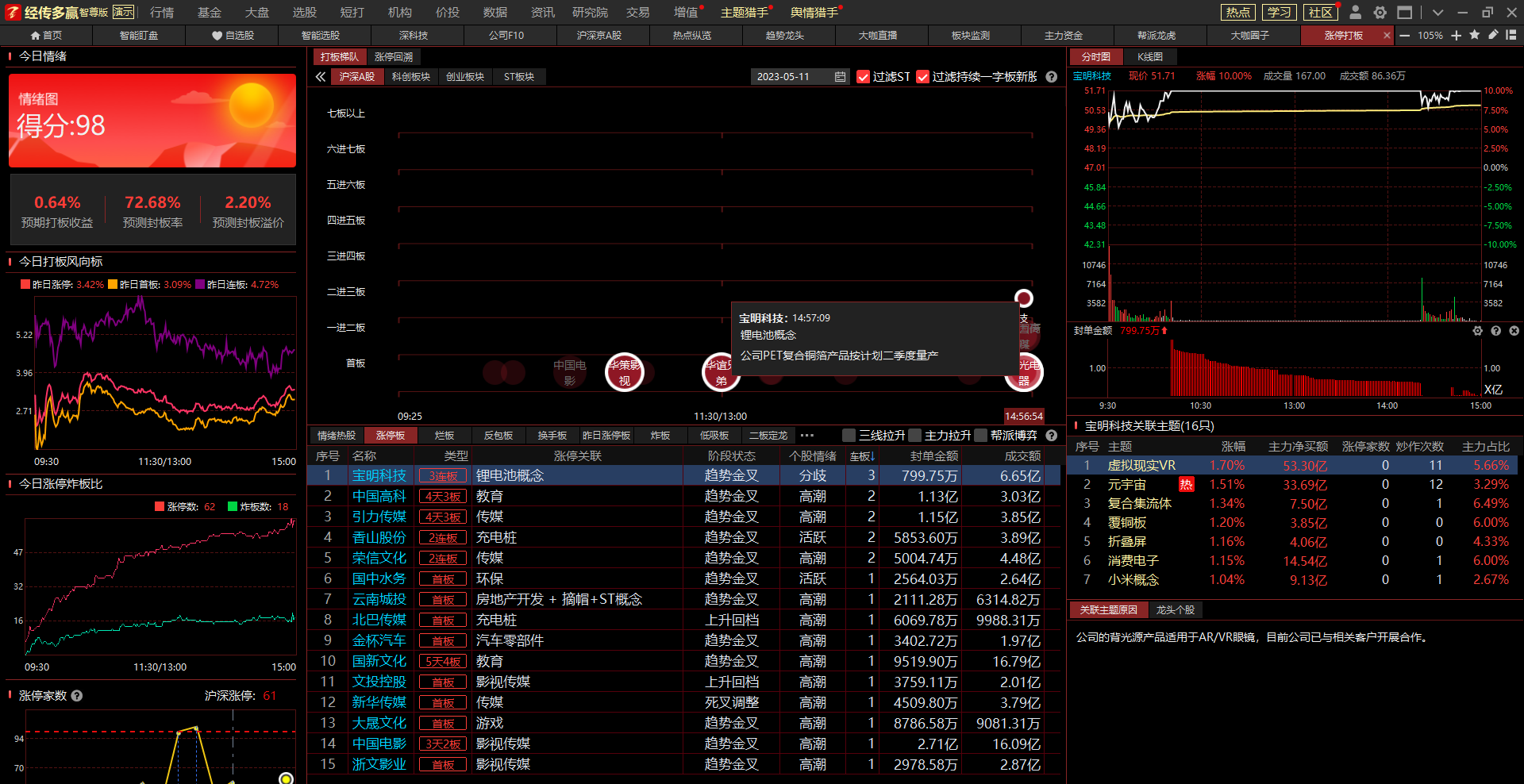
Task: Open help icon next to filter checkboxes
Action: (x=1052, y=77)
